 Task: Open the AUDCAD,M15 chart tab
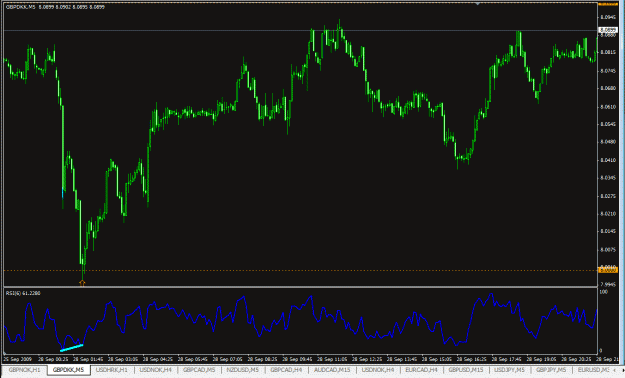(x=332, y=370)
